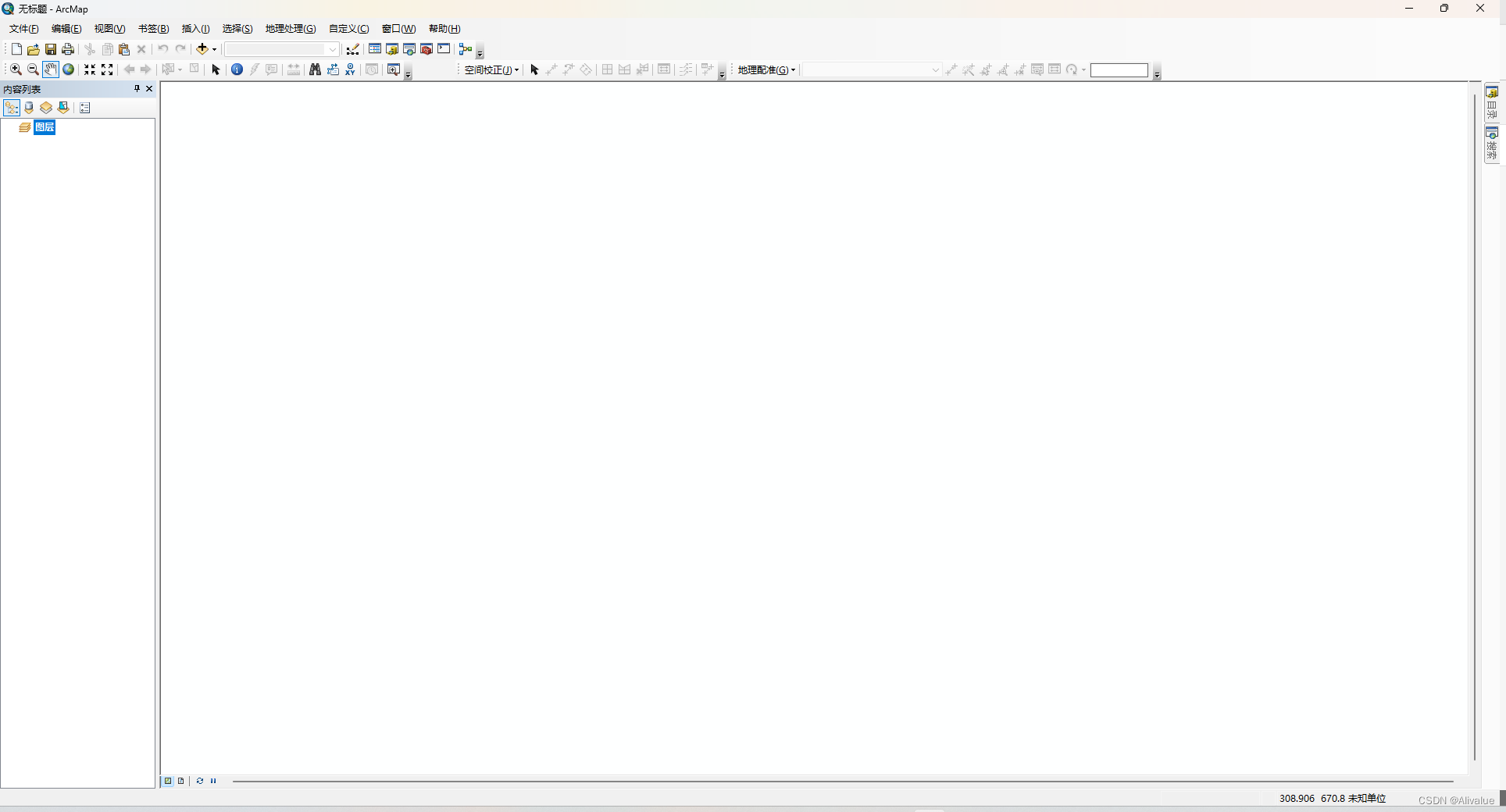Activate the Pan hand tool

point(51,69)
